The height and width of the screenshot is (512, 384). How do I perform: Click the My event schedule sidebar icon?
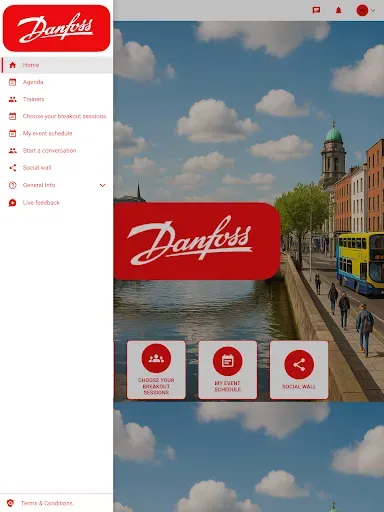13,133
